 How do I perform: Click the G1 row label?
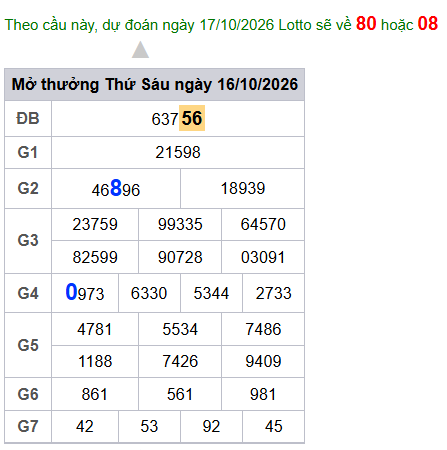(28, 152)
